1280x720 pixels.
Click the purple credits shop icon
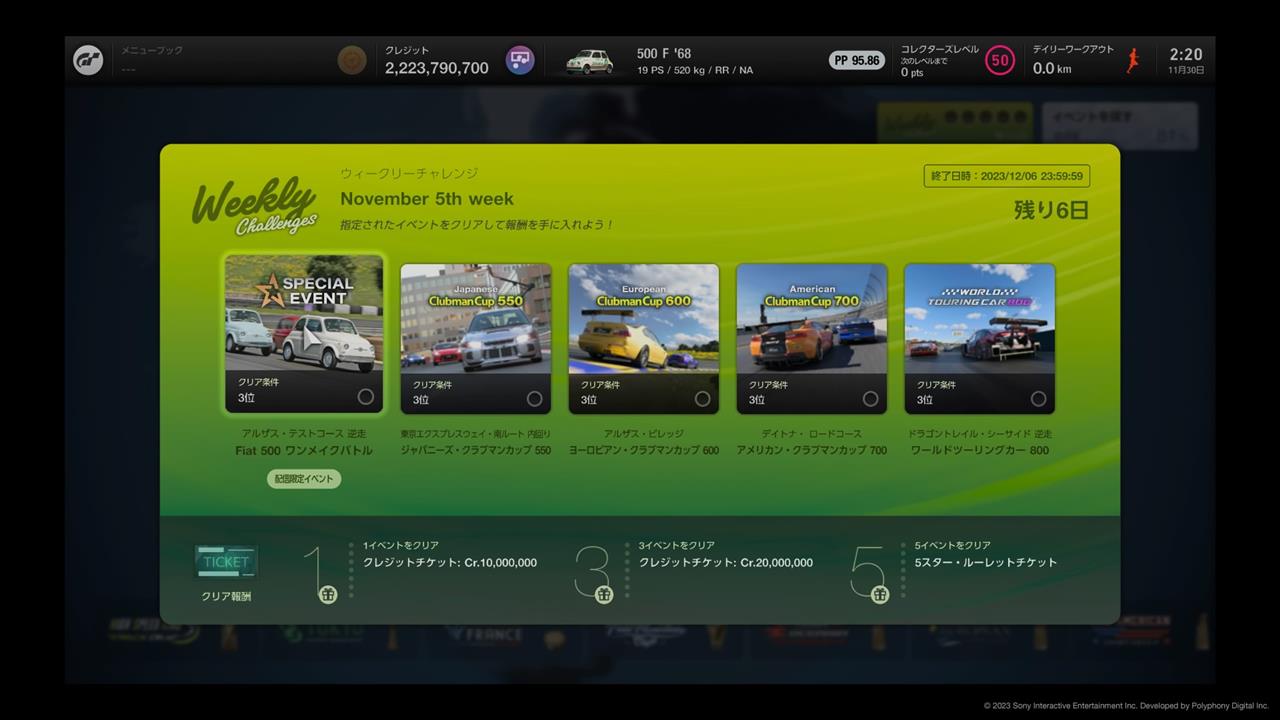click(x=520, y=60)
